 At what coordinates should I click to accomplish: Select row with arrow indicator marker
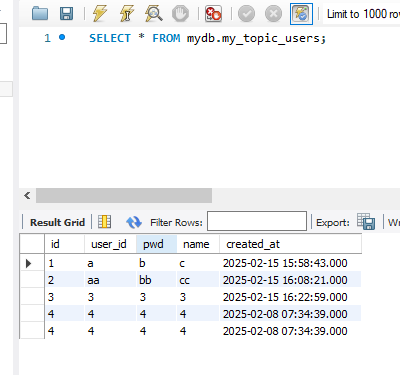click(29, 263)
